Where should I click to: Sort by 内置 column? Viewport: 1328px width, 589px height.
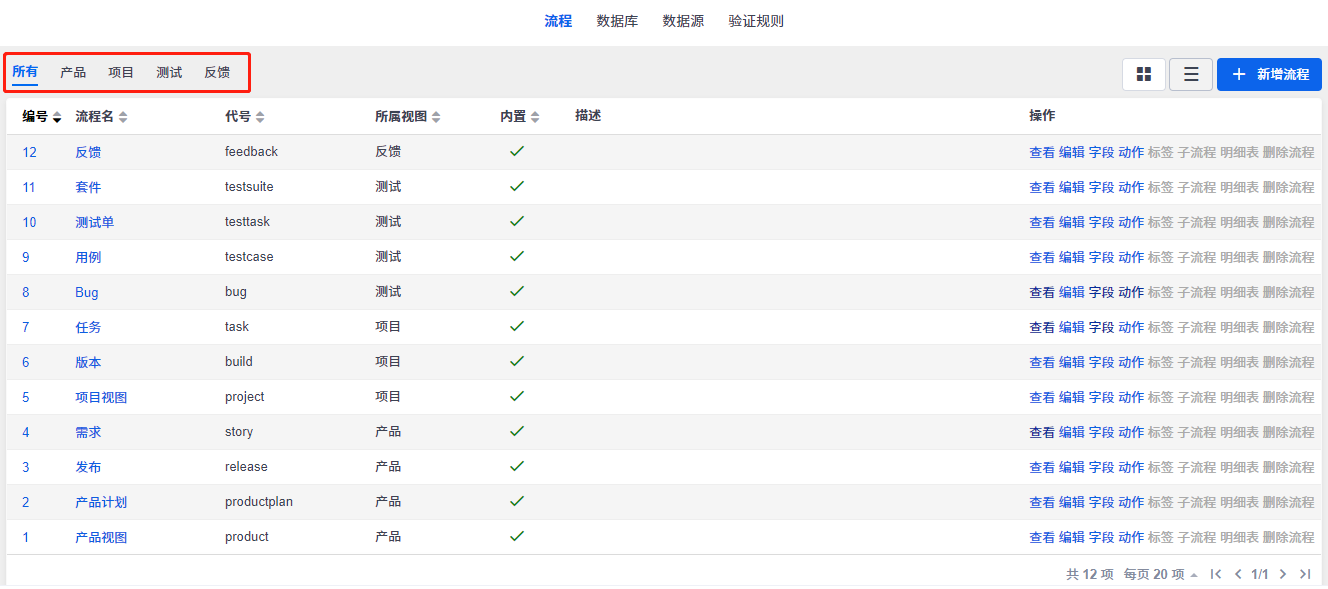click(x=535, y=117)
